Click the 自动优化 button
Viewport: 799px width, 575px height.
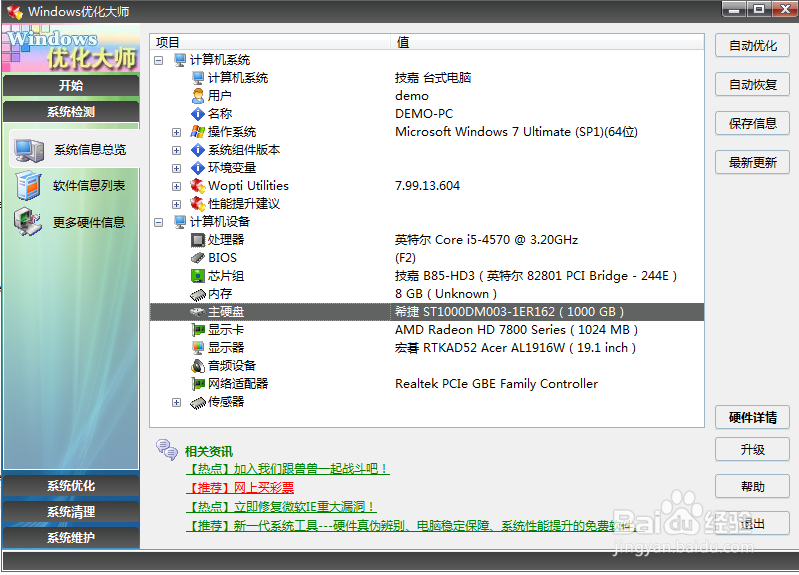[x=752, y=45]
